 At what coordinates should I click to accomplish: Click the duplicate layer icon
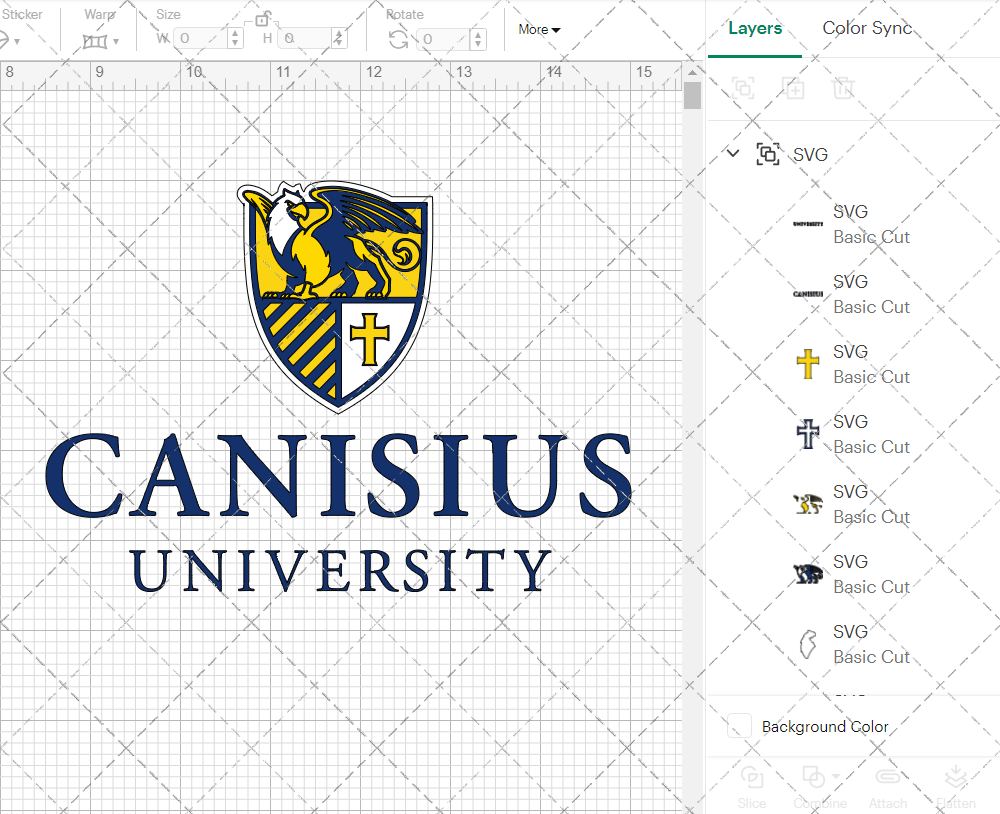coord(794,88)
